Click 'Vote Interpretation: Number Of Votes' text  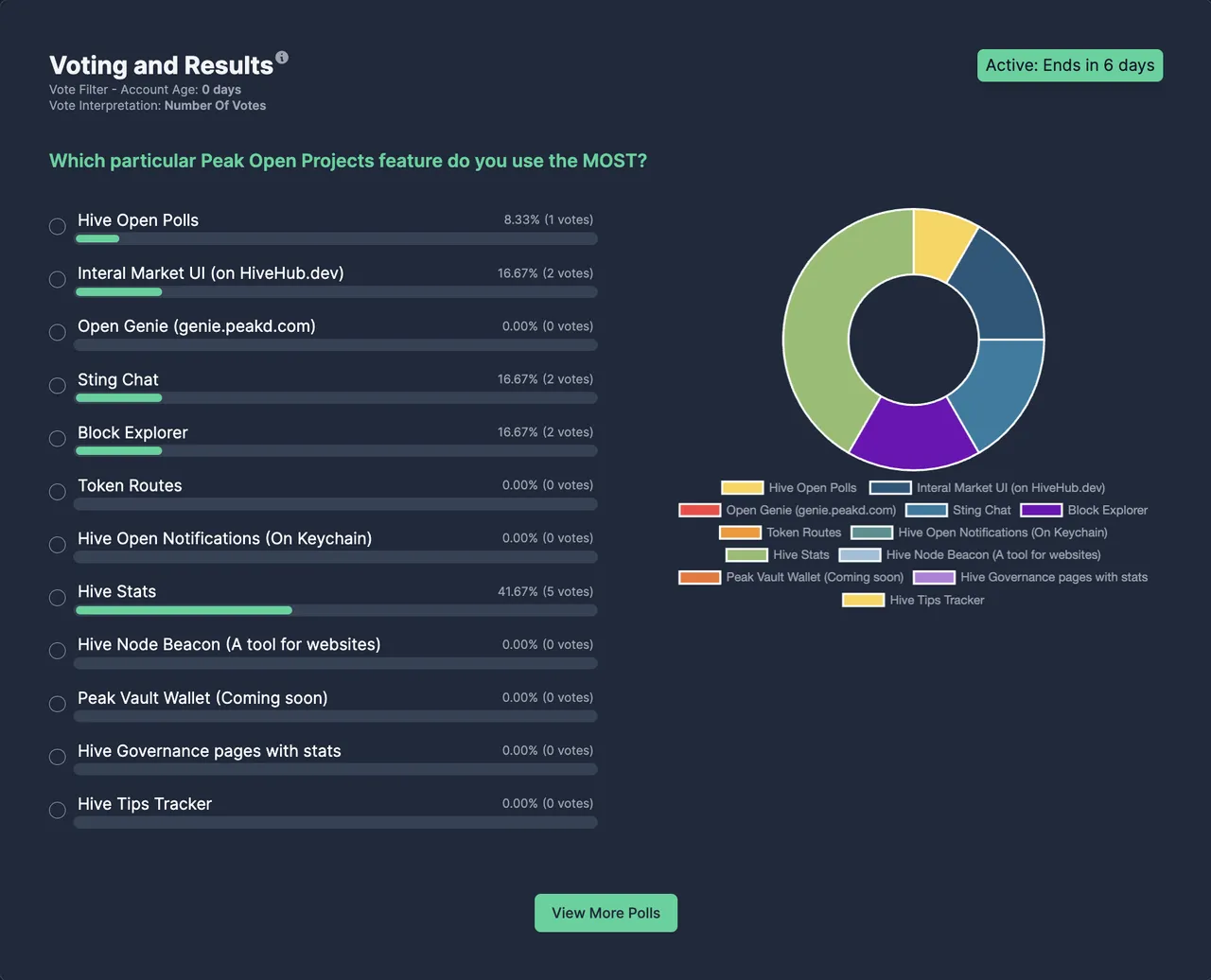(157, 106)
